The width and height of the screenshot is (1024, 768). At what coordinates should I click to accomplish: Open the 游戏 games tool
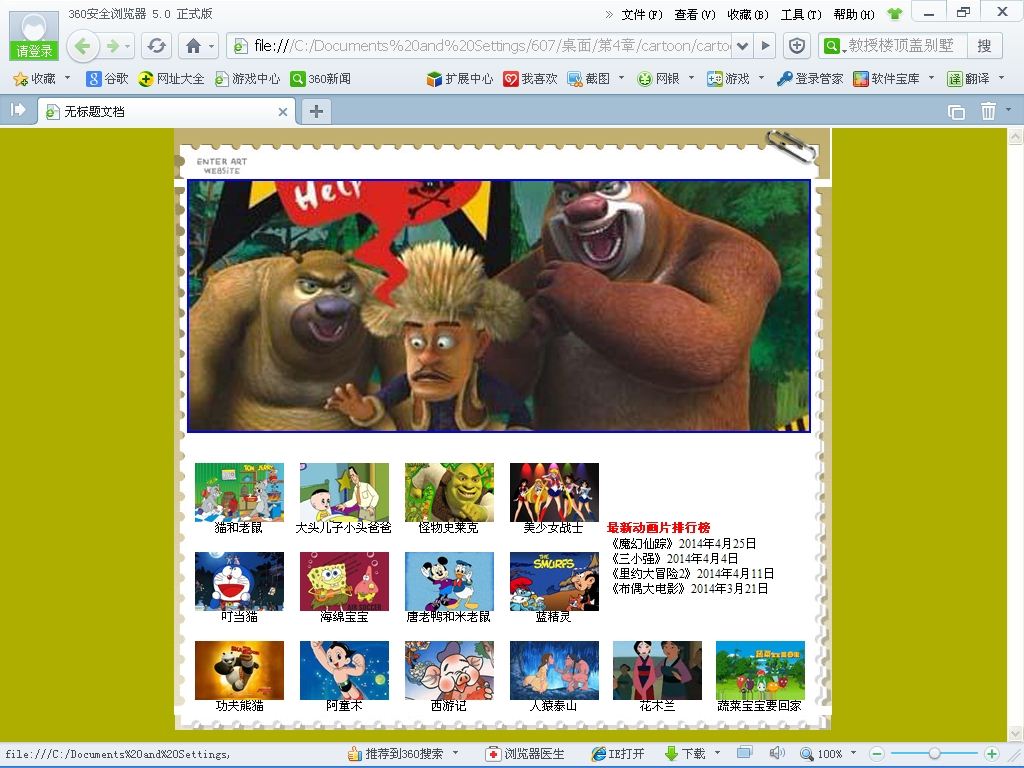click(x=729, y=79)
